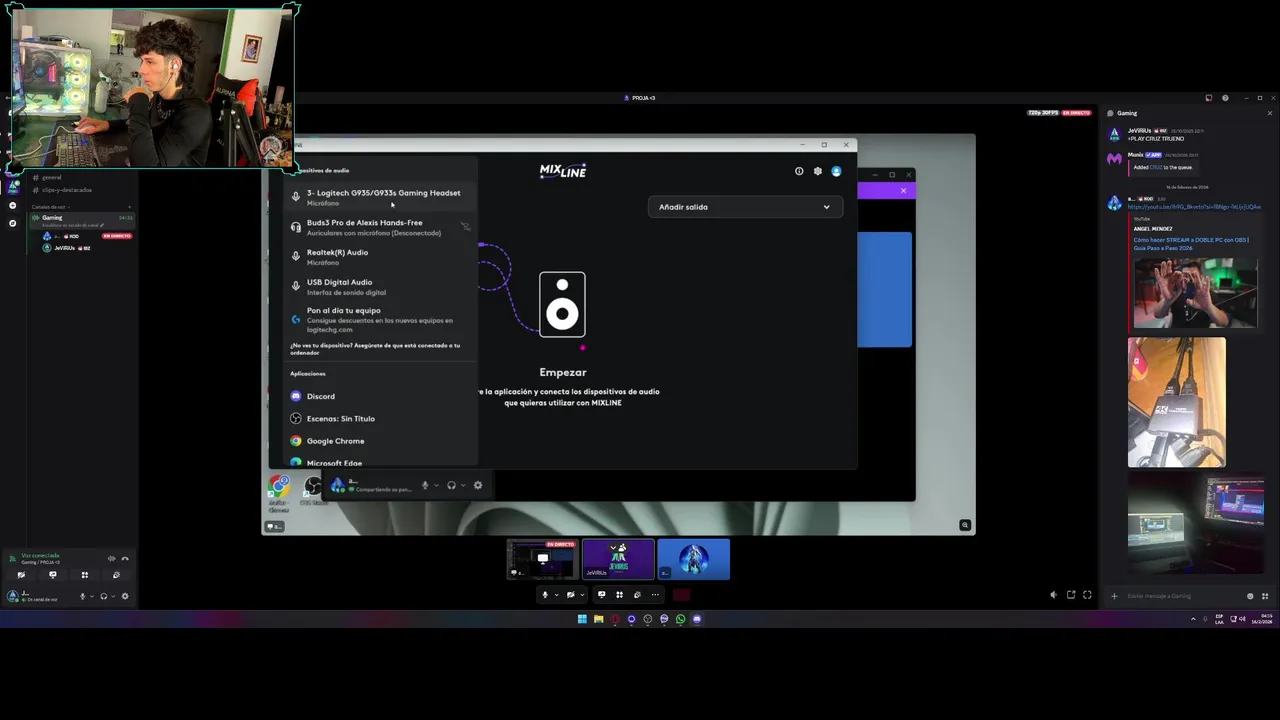This screenshot has width=1280, height=720.
Task: Open MIXLINE settings gear
Action: (817, 171)
